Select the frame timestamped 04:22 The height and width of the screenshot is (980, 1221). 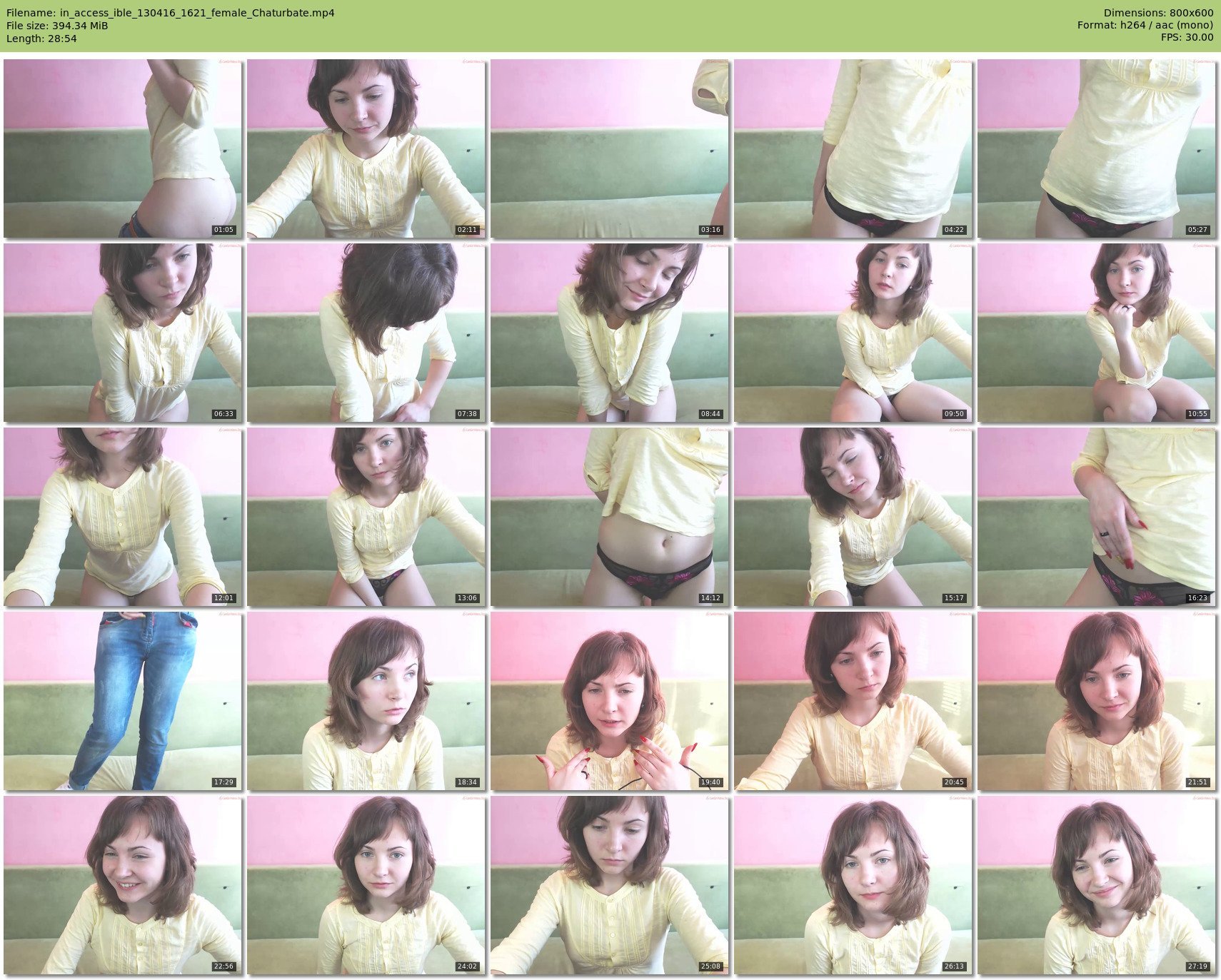(853, 148)
